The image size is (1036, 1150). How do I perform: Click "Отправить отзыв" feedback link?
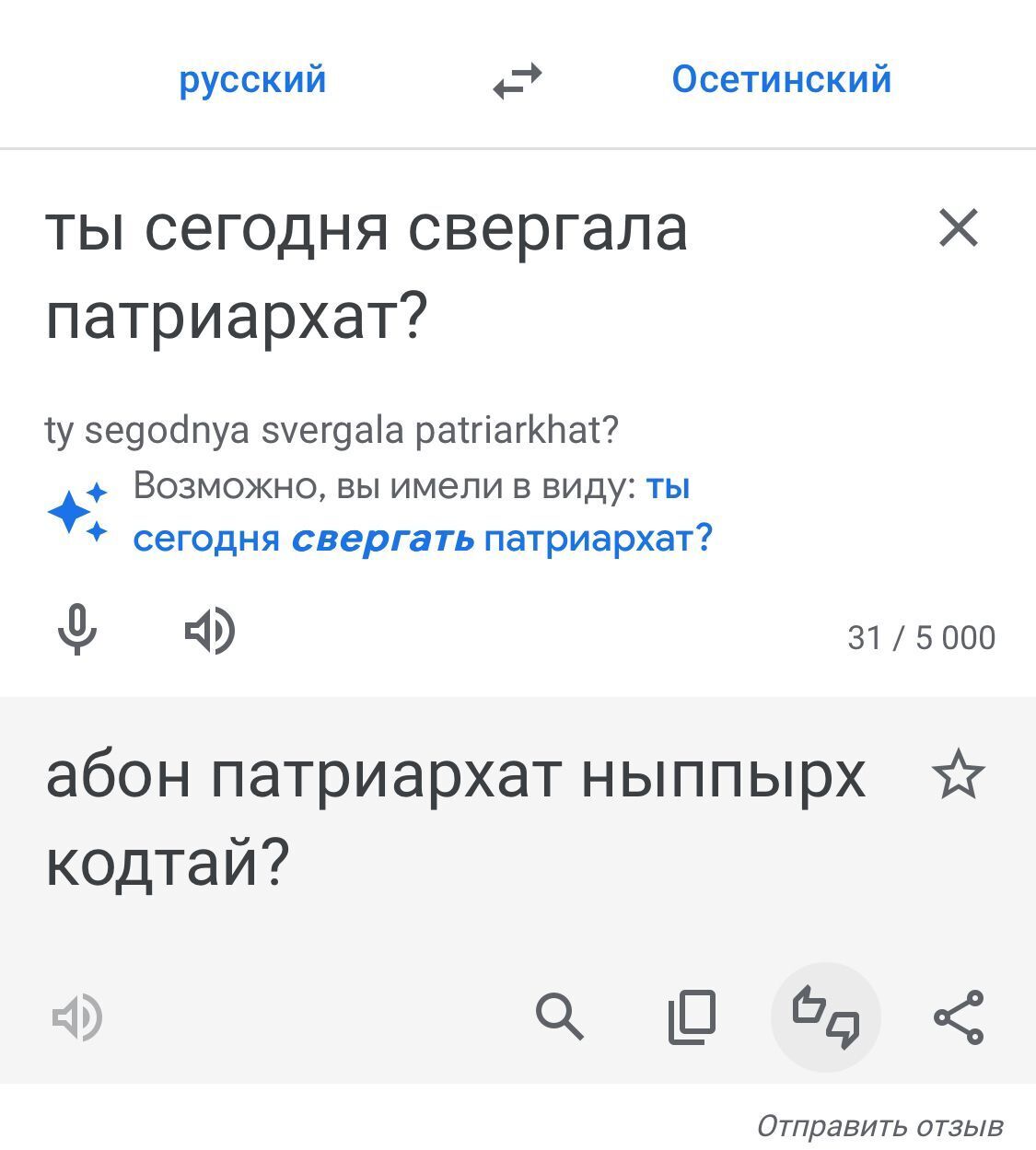point(879,1125)
